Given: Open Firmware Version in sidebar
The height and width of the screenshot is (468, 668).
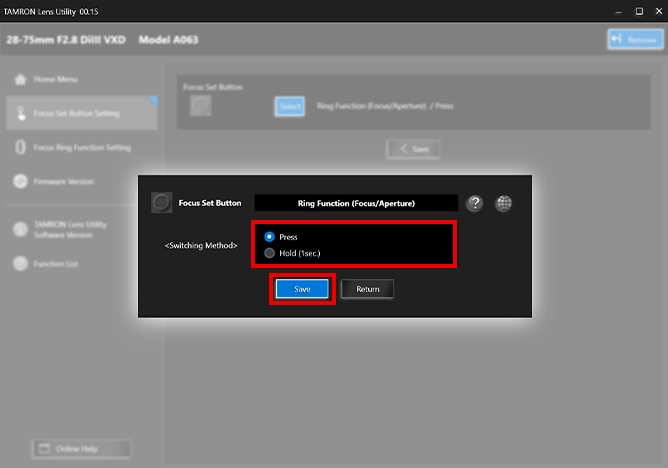Looking at the screenshot, I should [x=82, y=181].
